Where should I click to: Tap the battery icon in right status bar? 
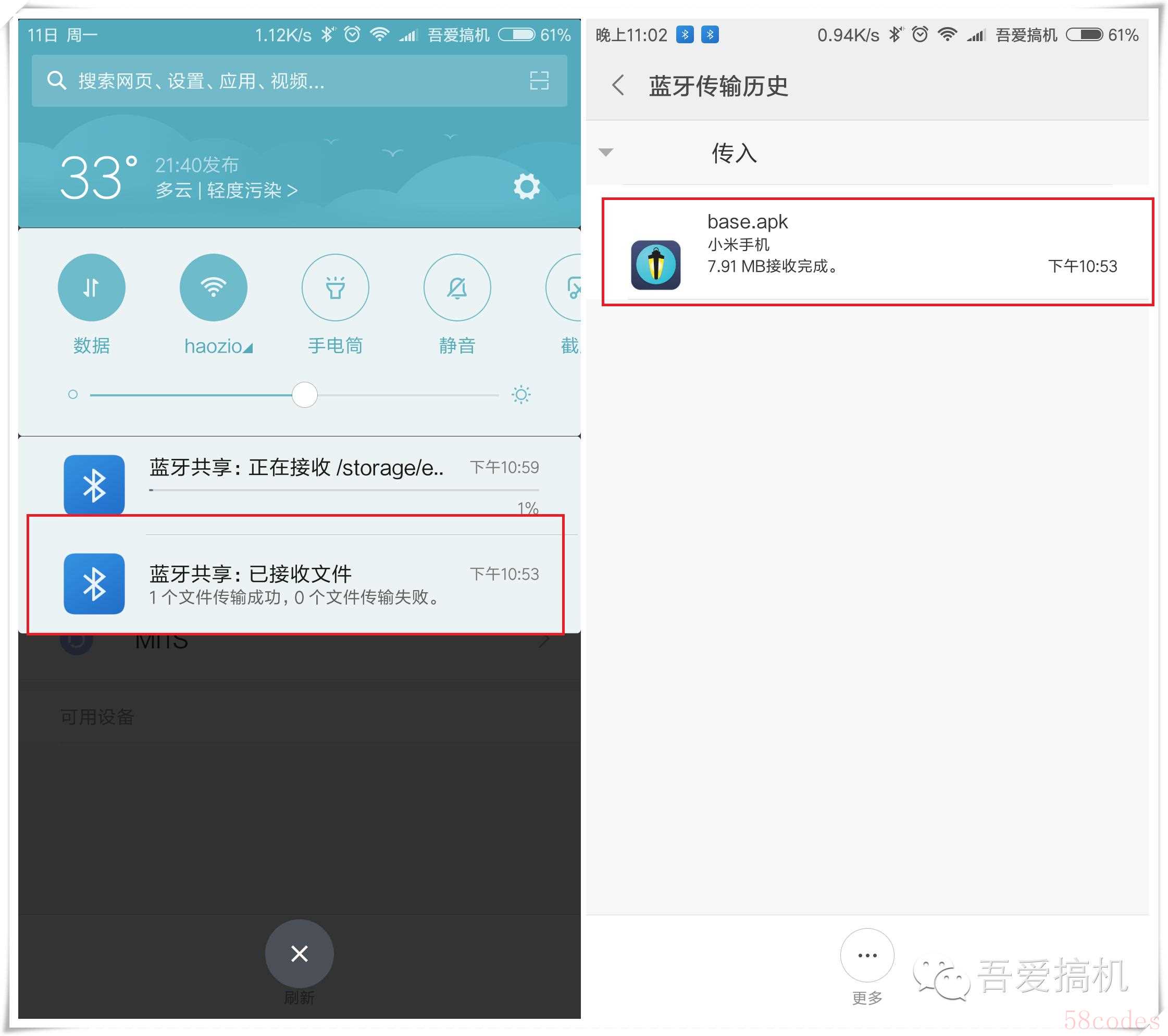(x=1085, y=35)
